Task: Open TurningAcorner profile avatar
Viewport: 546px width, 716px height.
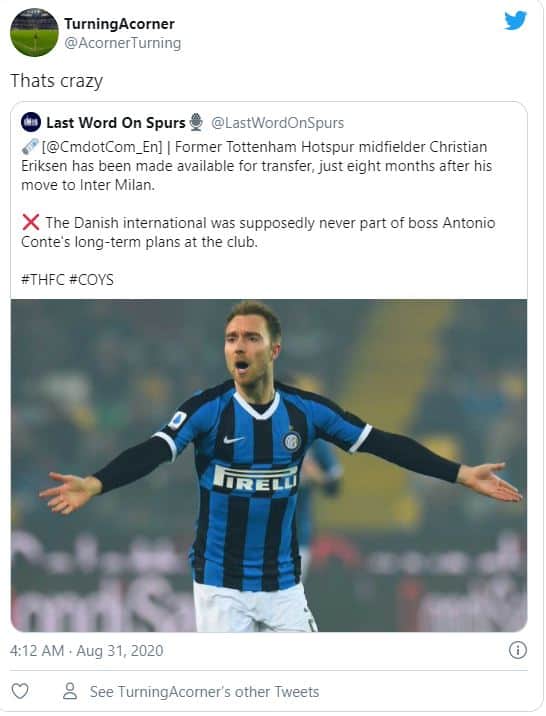Action: click(34, 32)
